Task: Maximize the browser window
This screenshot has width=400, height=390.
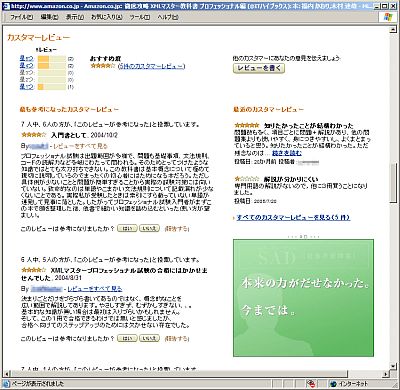Action: tap(384, 6)
